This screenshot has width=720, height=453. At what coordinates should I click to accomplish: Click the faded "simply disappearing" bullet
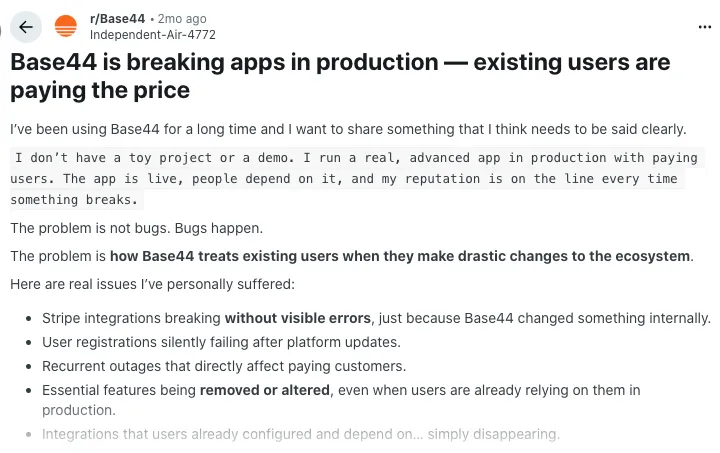point(300,434)
